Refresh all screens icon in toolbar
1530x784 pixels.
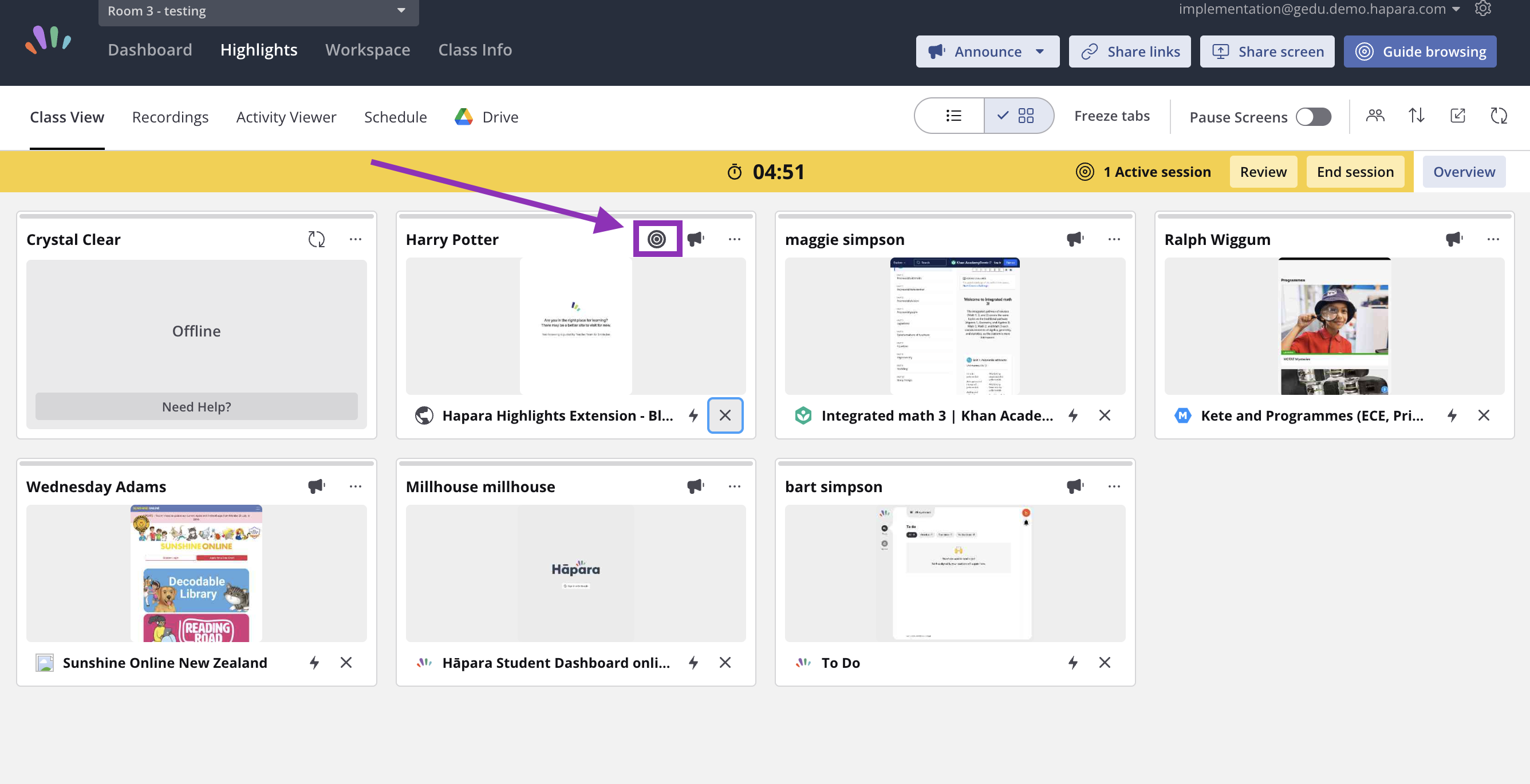pyautogui.click(x=1499, y=116)
